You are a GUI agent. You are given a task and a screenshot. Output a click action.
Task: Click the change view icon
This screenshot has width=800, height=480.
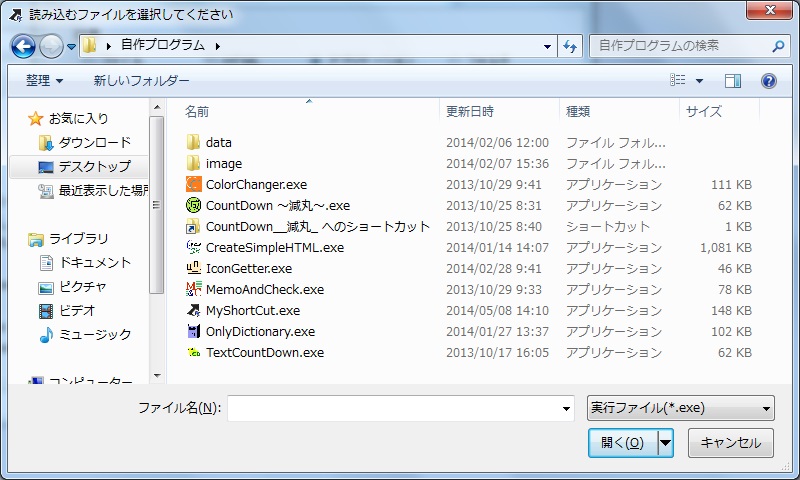tap(678, 80)
